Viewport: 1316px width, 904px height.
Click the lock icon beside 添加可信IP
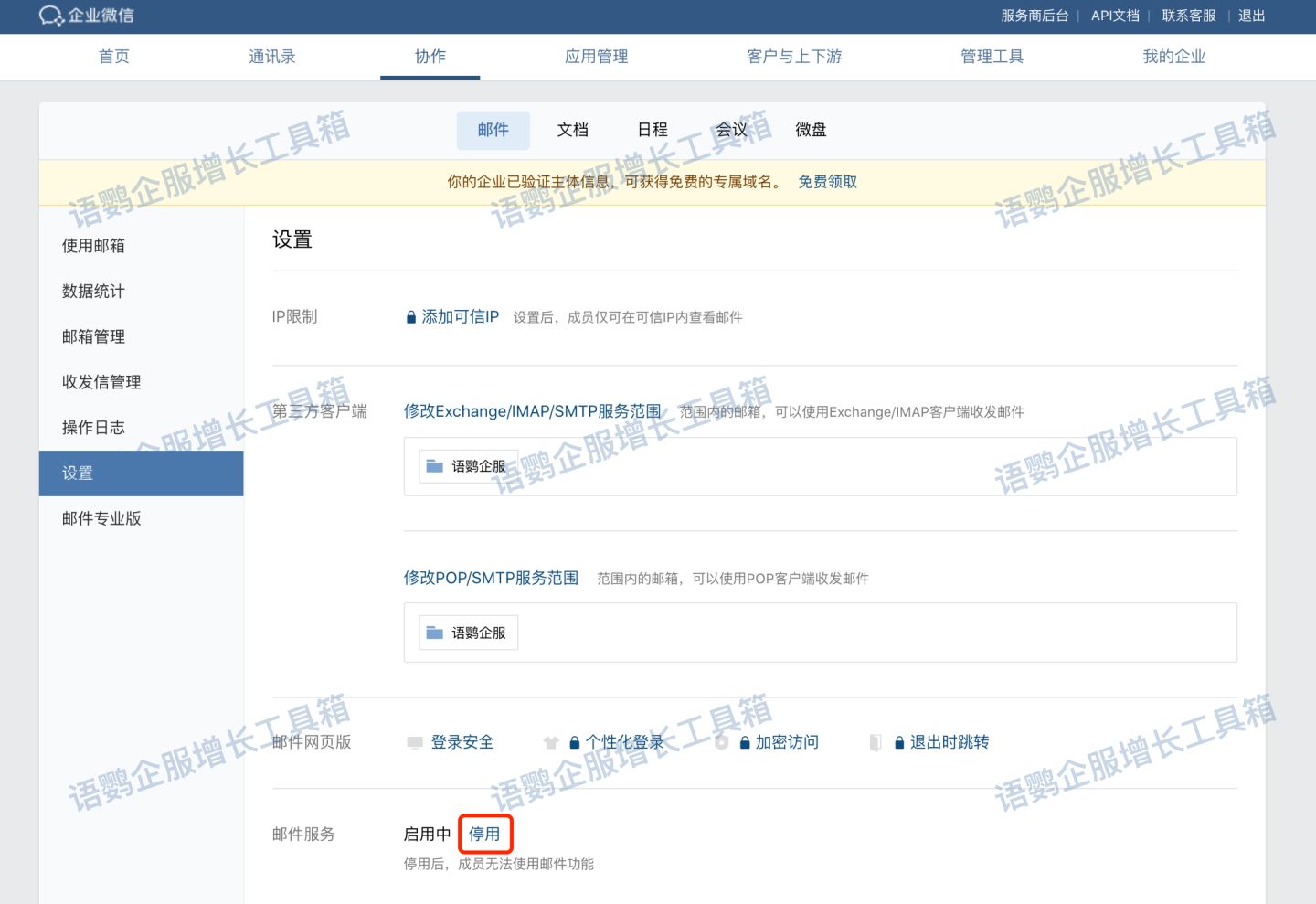point(411,317)
